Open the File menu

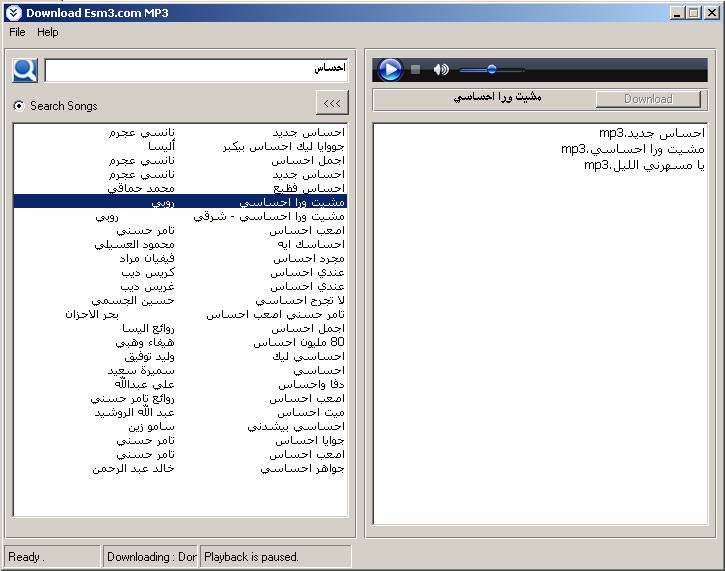coord(17,32)
